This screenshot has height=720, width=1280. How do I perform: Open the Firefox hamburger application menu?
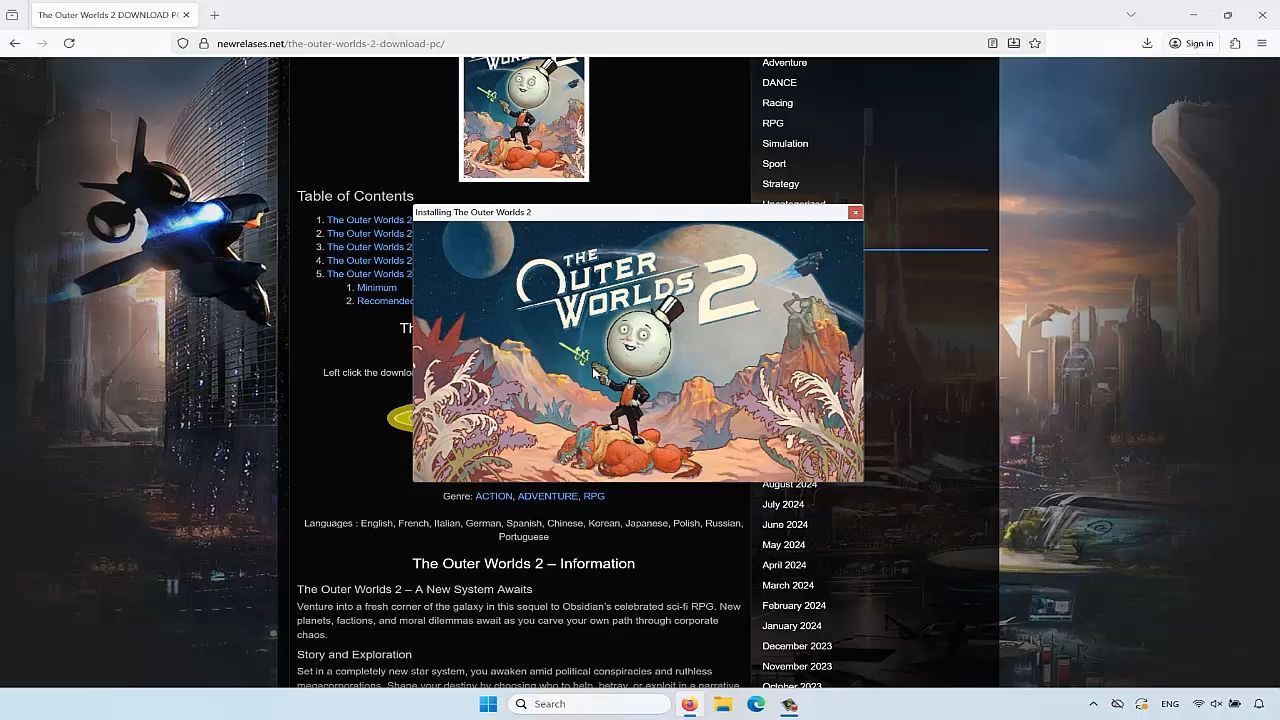click(x=1261, y=43)
